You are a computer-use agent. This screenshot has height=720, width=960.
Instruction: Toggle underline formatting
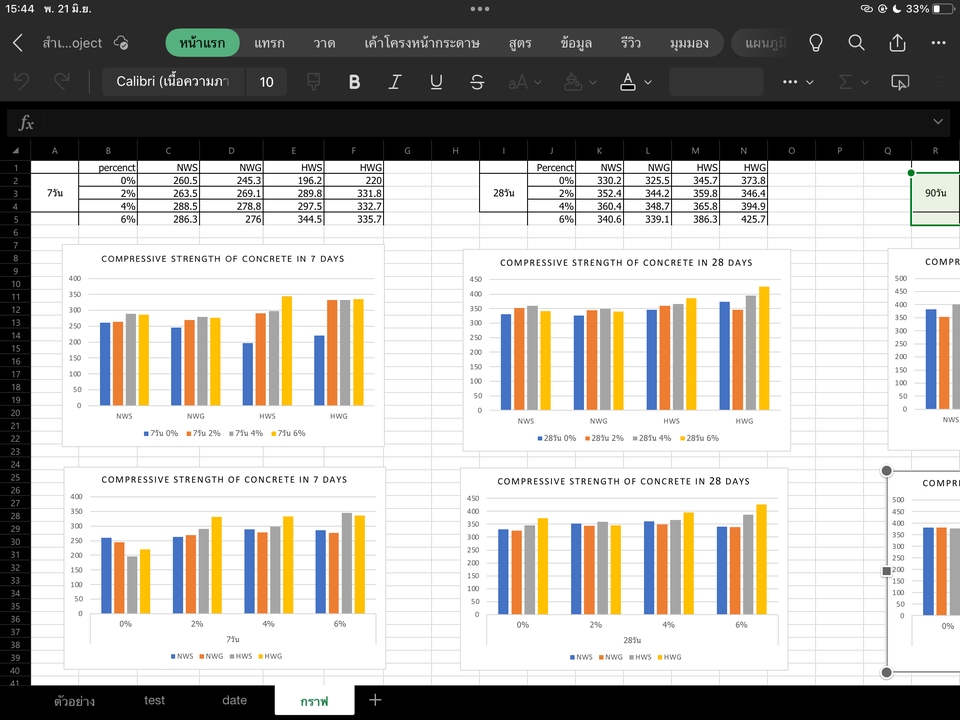pos(436,82)
